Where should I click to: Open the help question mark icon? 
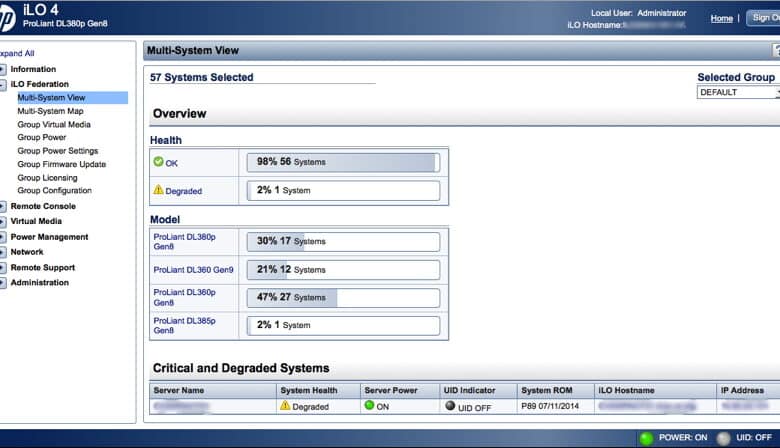pos(776,50)
